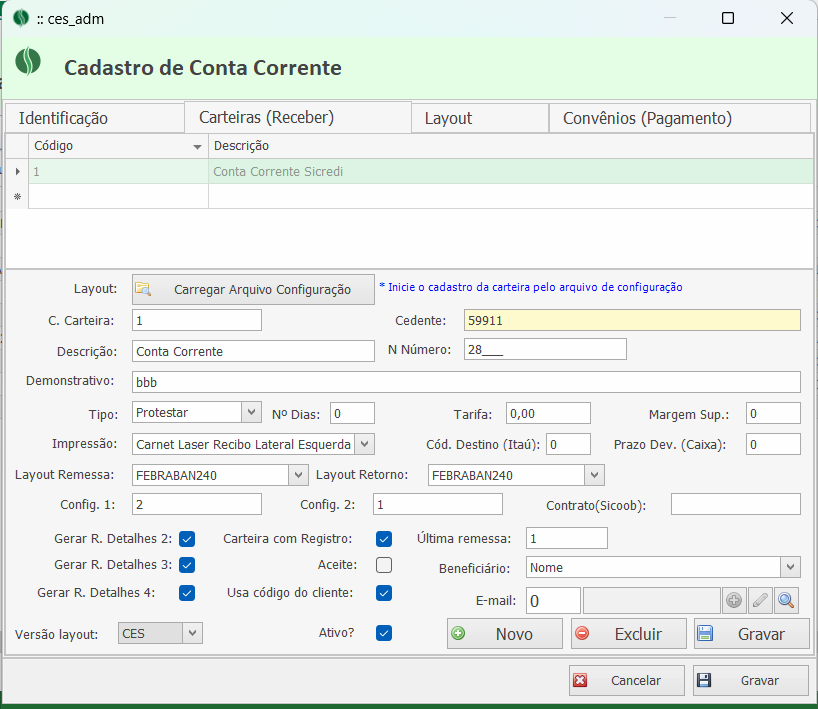Toggle Gerar R. Detalhes 4 checkbox

pyautogui.click(x=187, y=593)
